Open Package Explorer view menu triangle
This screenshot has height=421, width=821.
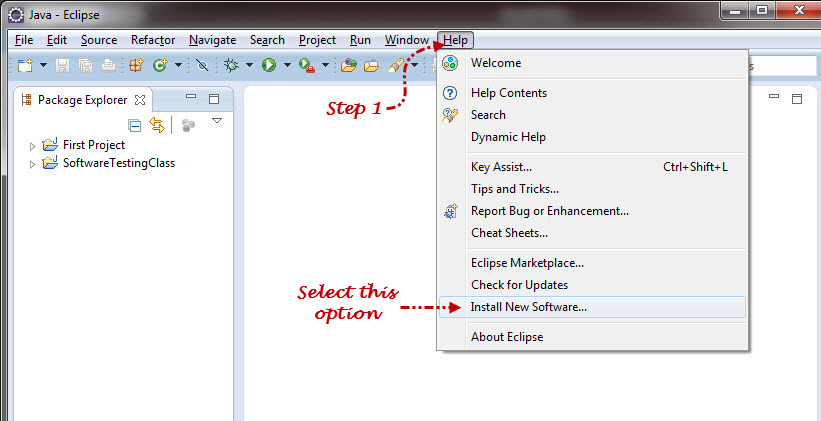(217, 121)
